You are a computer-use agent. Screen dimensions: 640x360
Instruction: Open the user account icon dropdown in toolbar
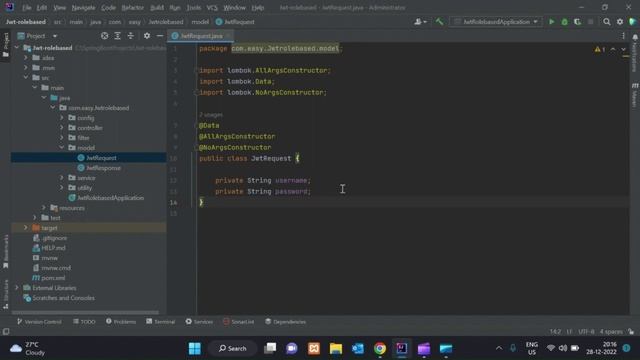(420, 22)
